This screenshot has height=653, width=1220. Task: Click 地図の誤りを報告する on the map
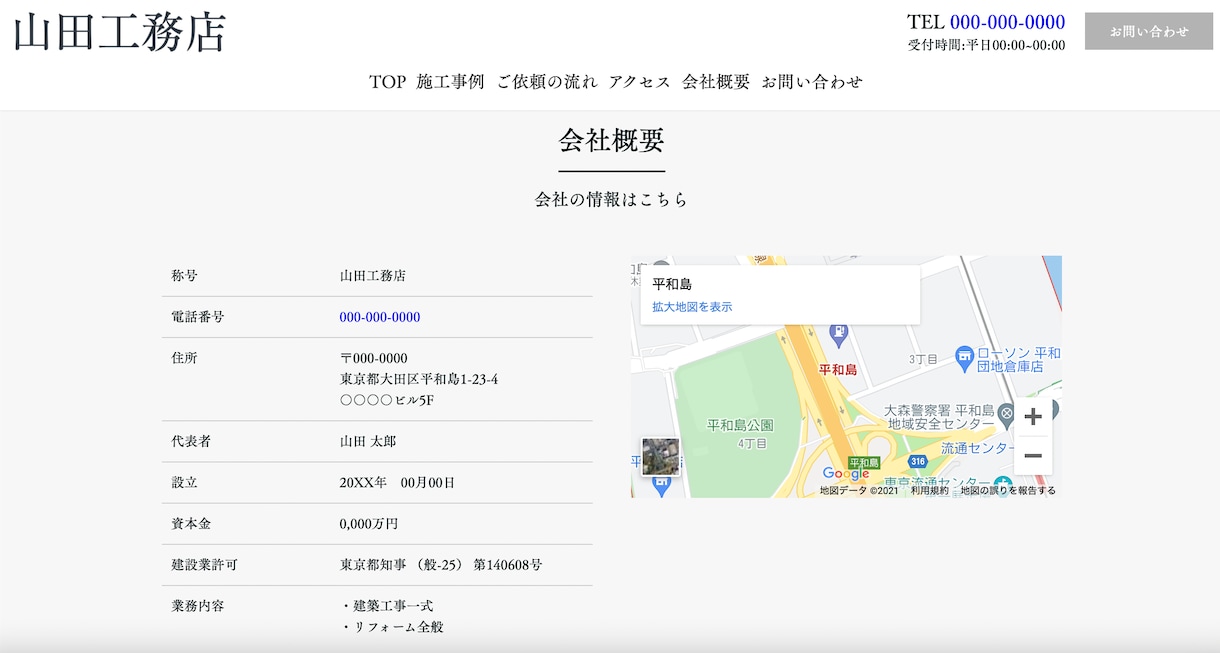pos(1008,491)
